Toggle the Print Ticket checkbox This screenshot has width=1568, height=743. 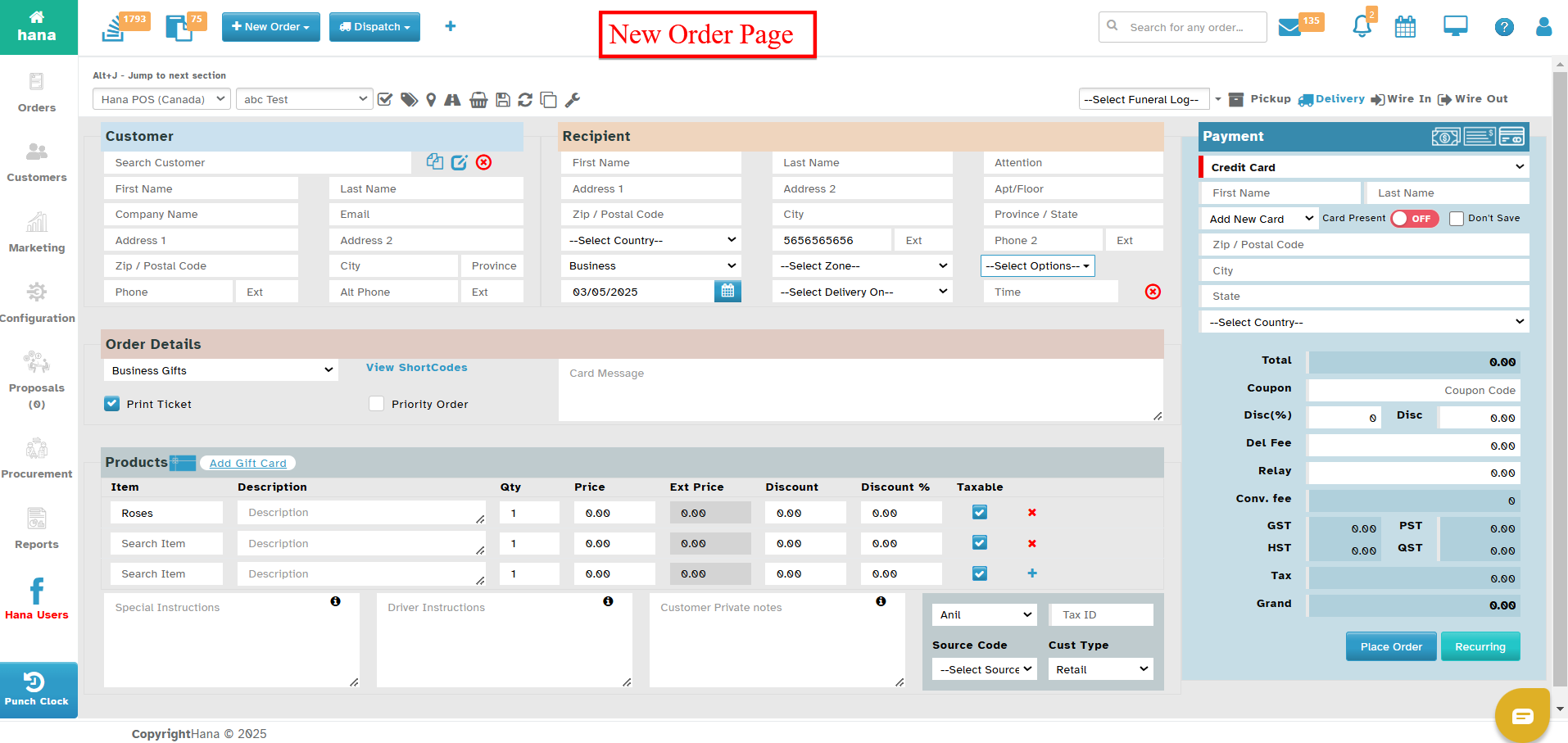coord(112,404)
